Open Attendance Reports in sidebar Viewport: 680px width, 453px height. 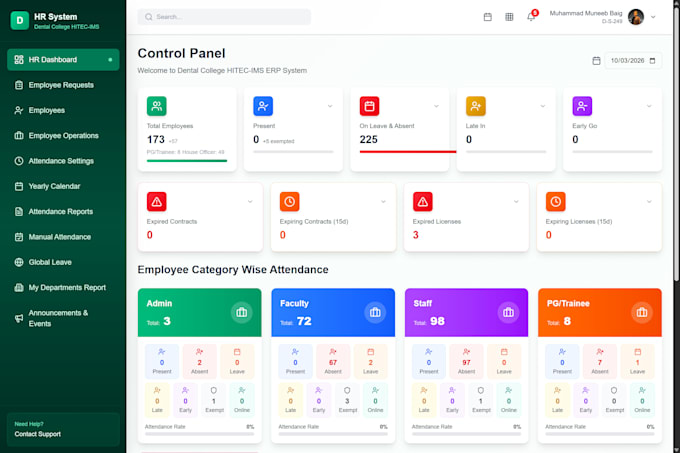pyautogui.click(x=63, y=212)
